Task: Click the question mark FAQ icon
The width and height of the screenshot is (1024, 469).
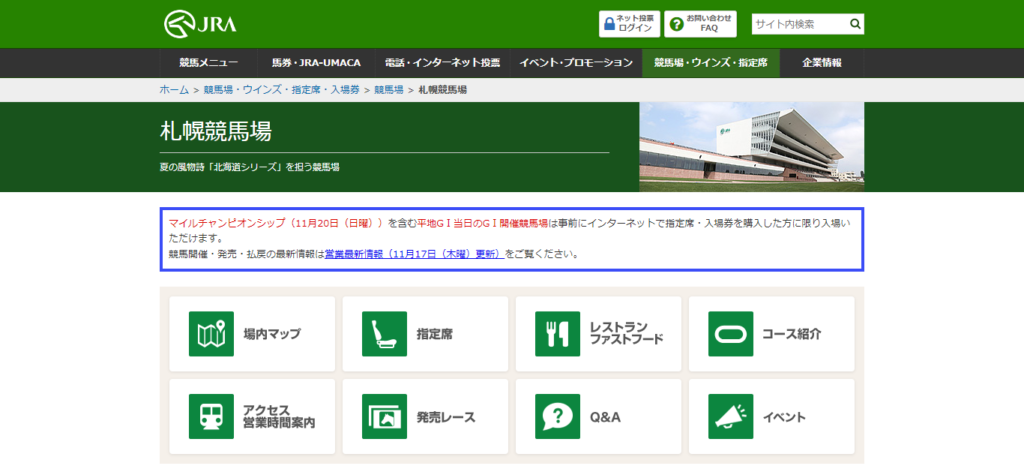Action: 677,24
